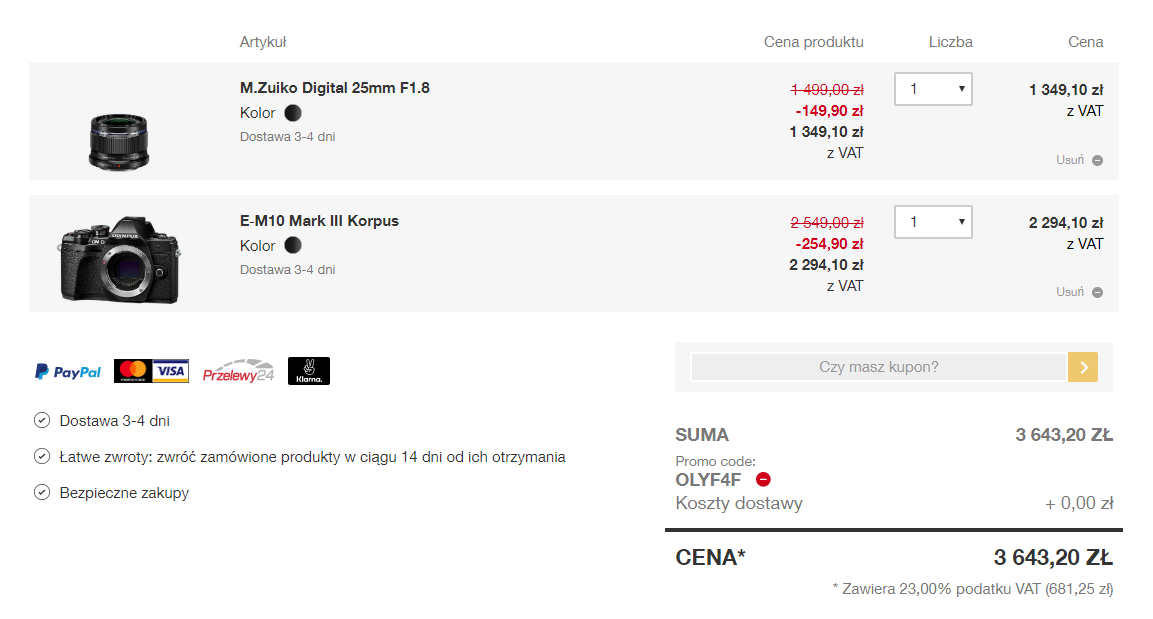The height and width of the screenshot is (619, 1153).
Task: Submit coupon with the yellow arrow button
Action: (1083, 367)
